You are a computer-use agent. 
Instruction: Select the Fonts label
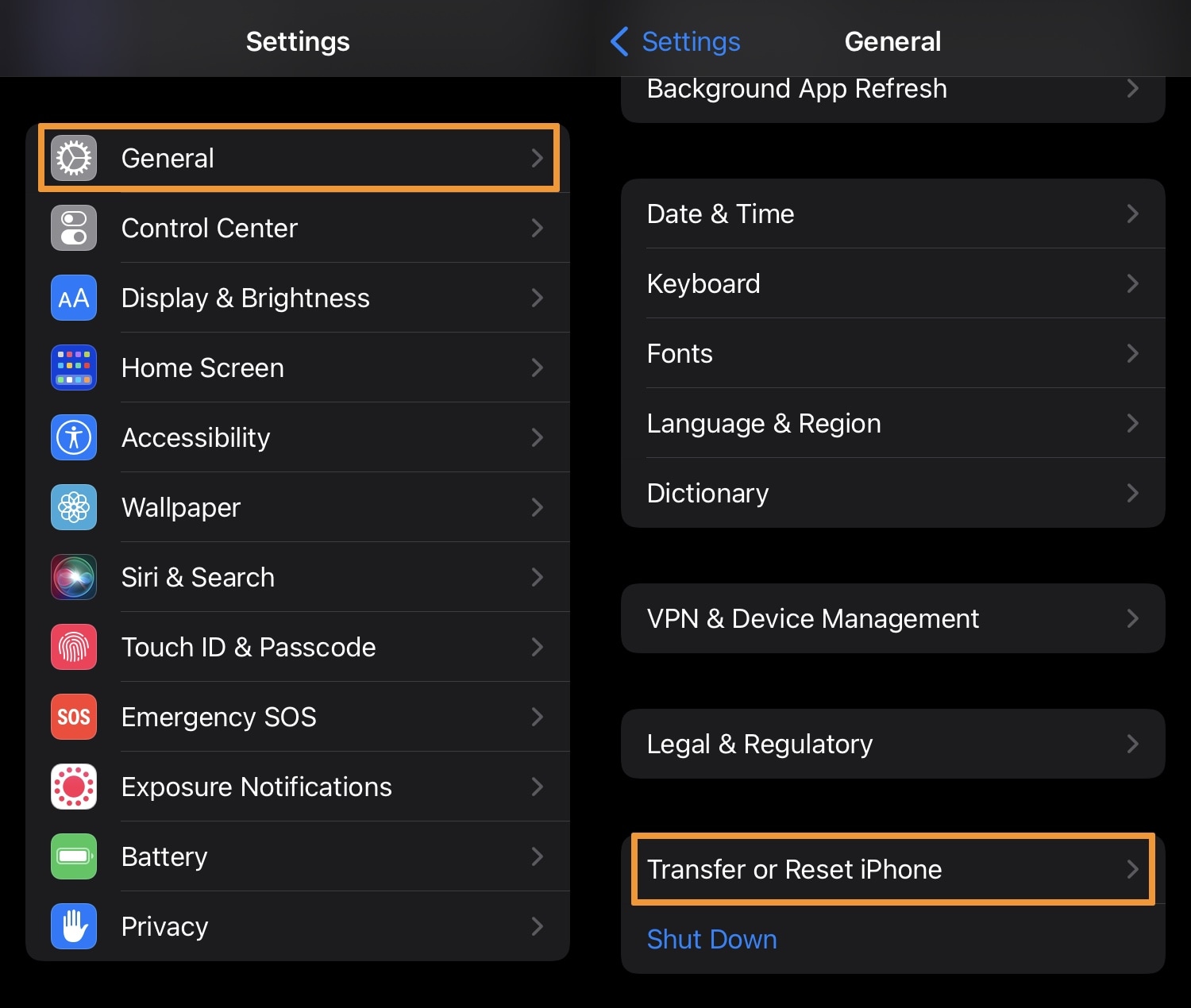coord(680,353)
